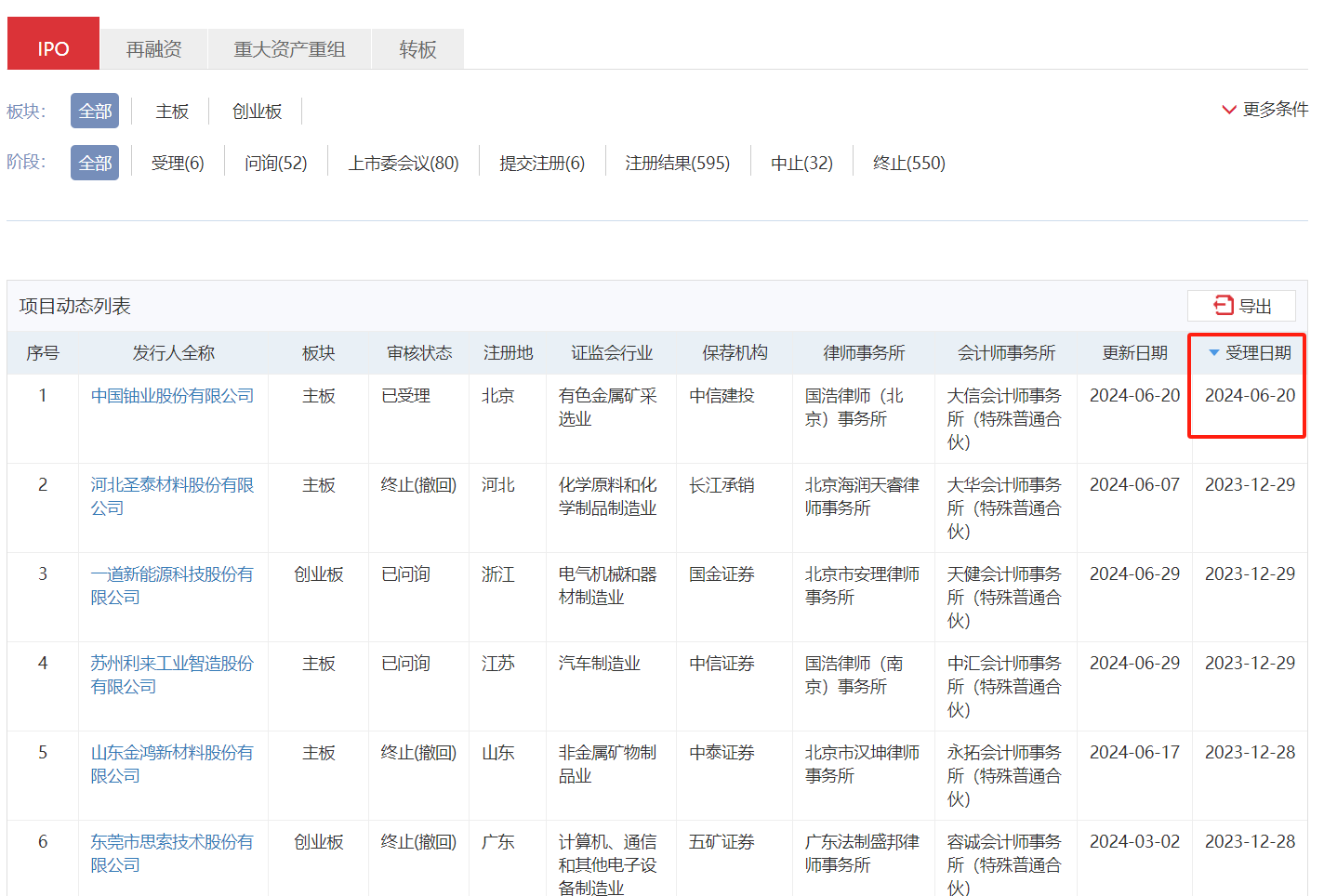
Task: Click the sort arrow on 受理日期 header
Action: (x=1213, y=353)
